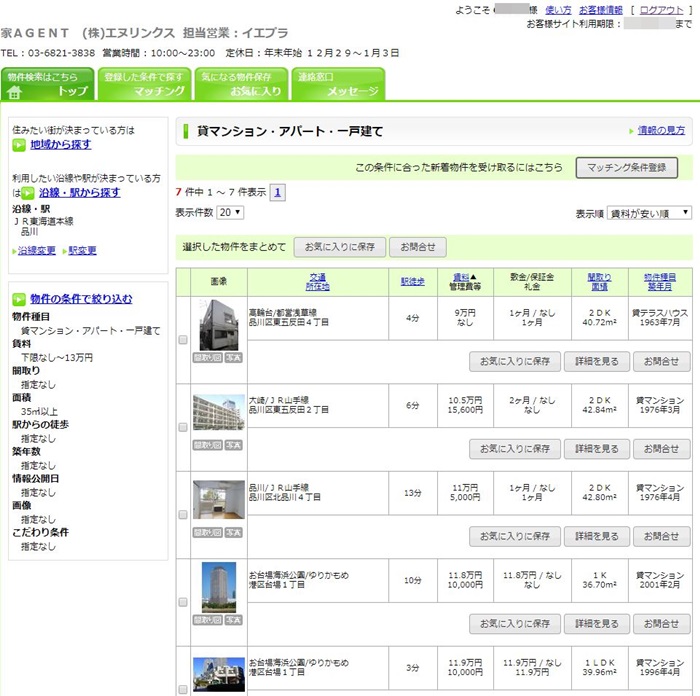
Task: Open thumbnail of 高輪台 terrace house
Action: pos(219,325)
